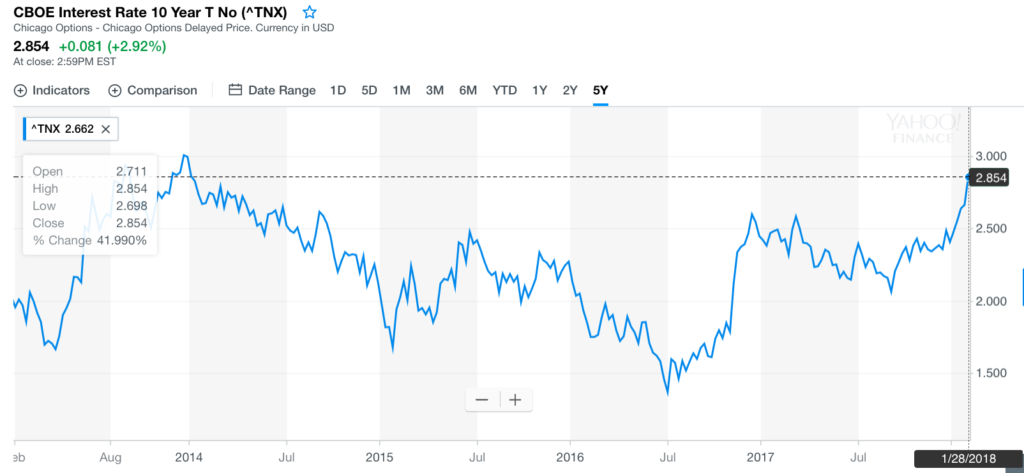Choose the 1M time range
1024x473 pixels.
click(x=402, y=90)
